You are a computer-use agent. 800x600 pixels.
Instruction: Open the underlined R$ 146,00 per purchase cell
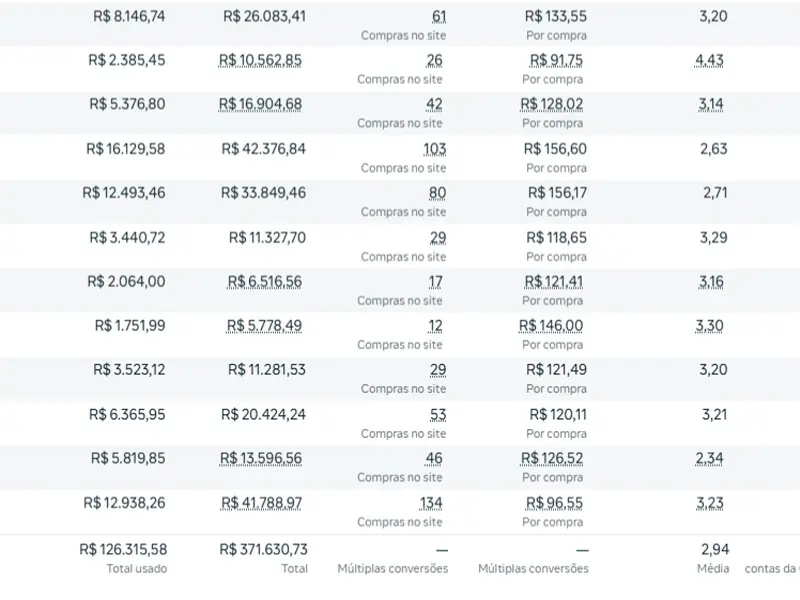(551, 326)
